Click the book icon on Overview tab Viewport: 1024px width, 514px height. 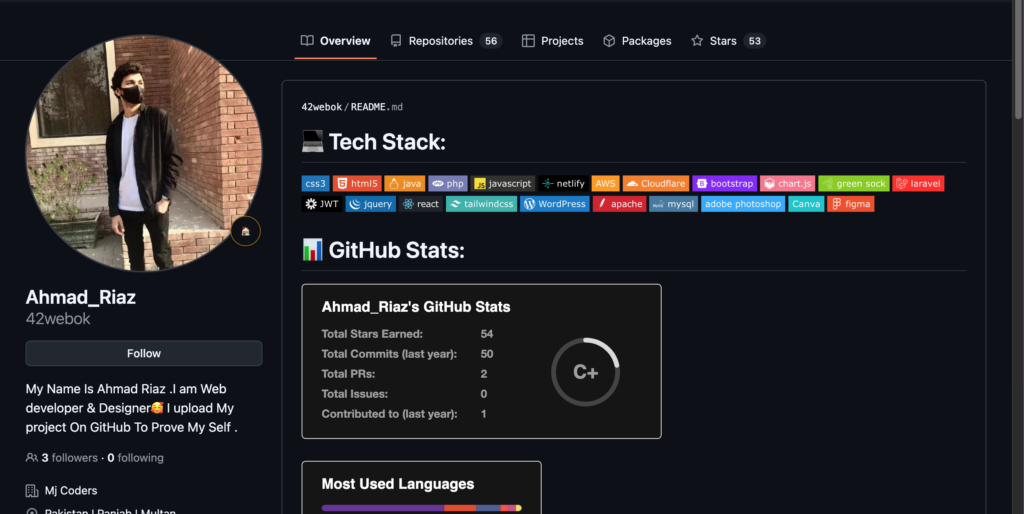coord(307,40)
